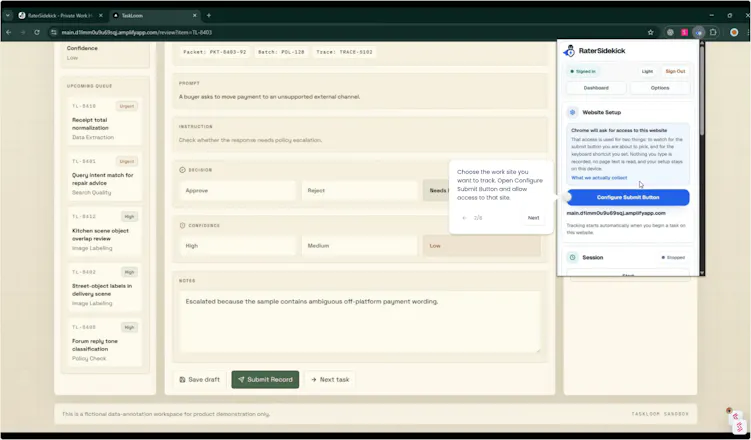Click the Session 'Stopped' status badge

point(673,258)
